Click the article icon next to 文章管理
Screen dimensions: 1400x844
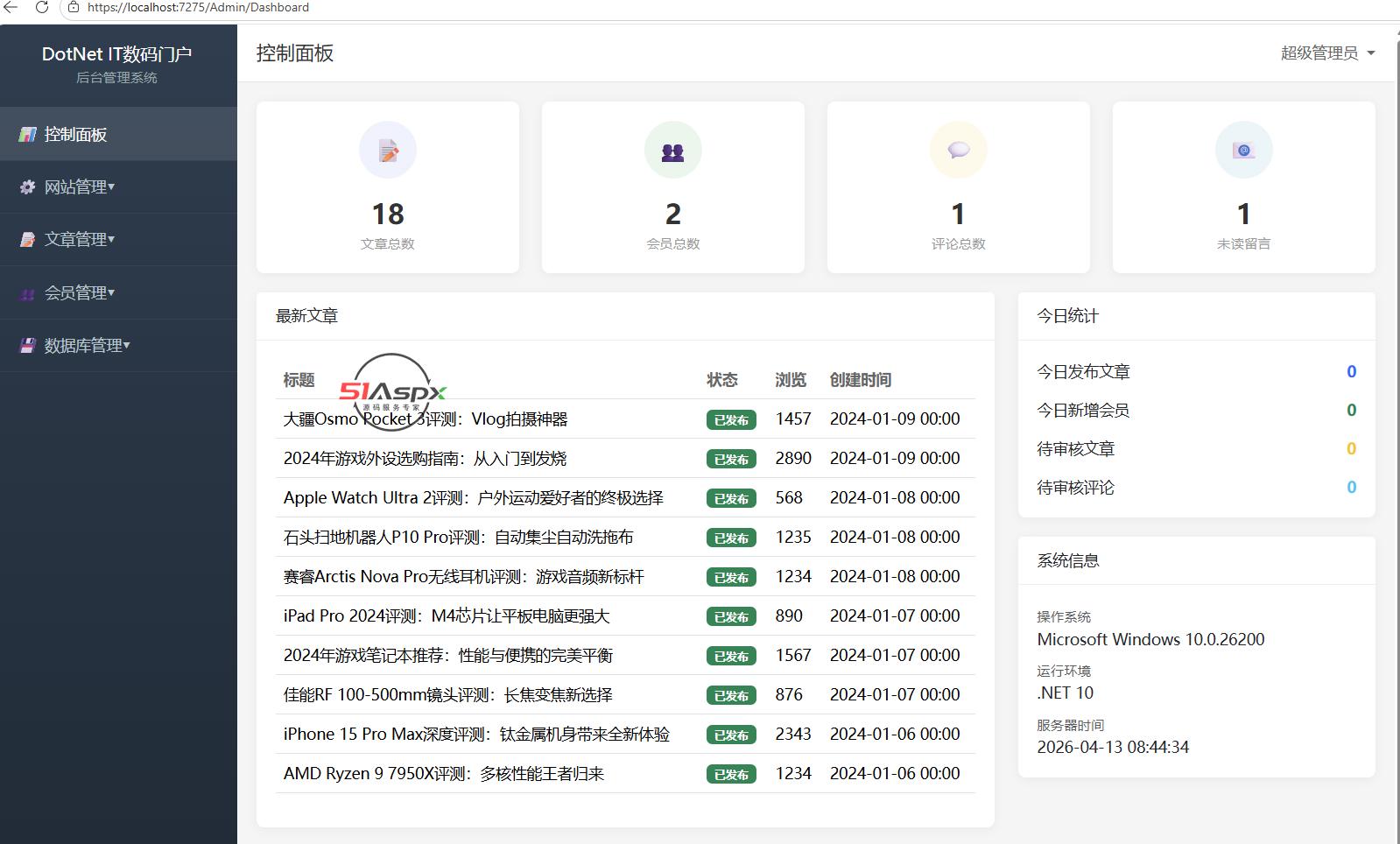(28, 239)
